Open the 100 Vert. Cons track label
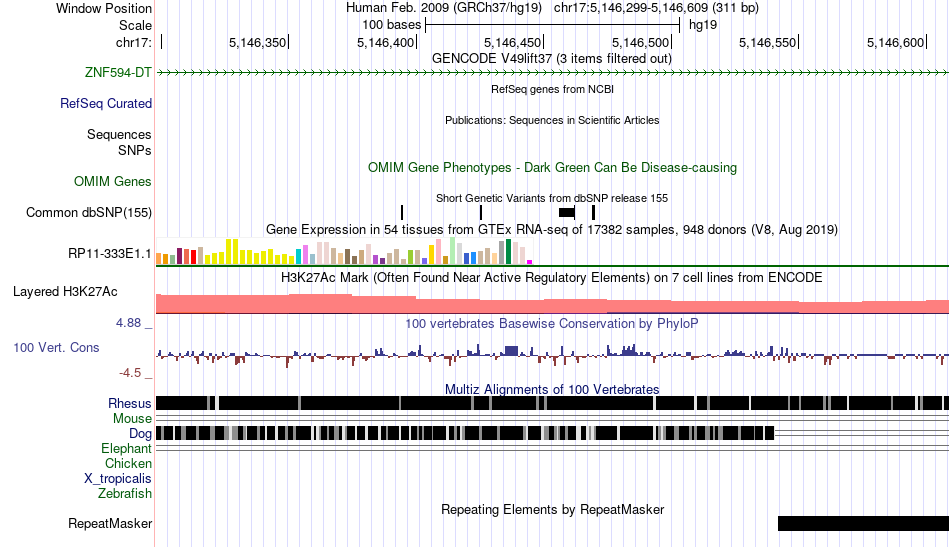The width and height of the screenshot is (950, 547). [x=56, y=348]
